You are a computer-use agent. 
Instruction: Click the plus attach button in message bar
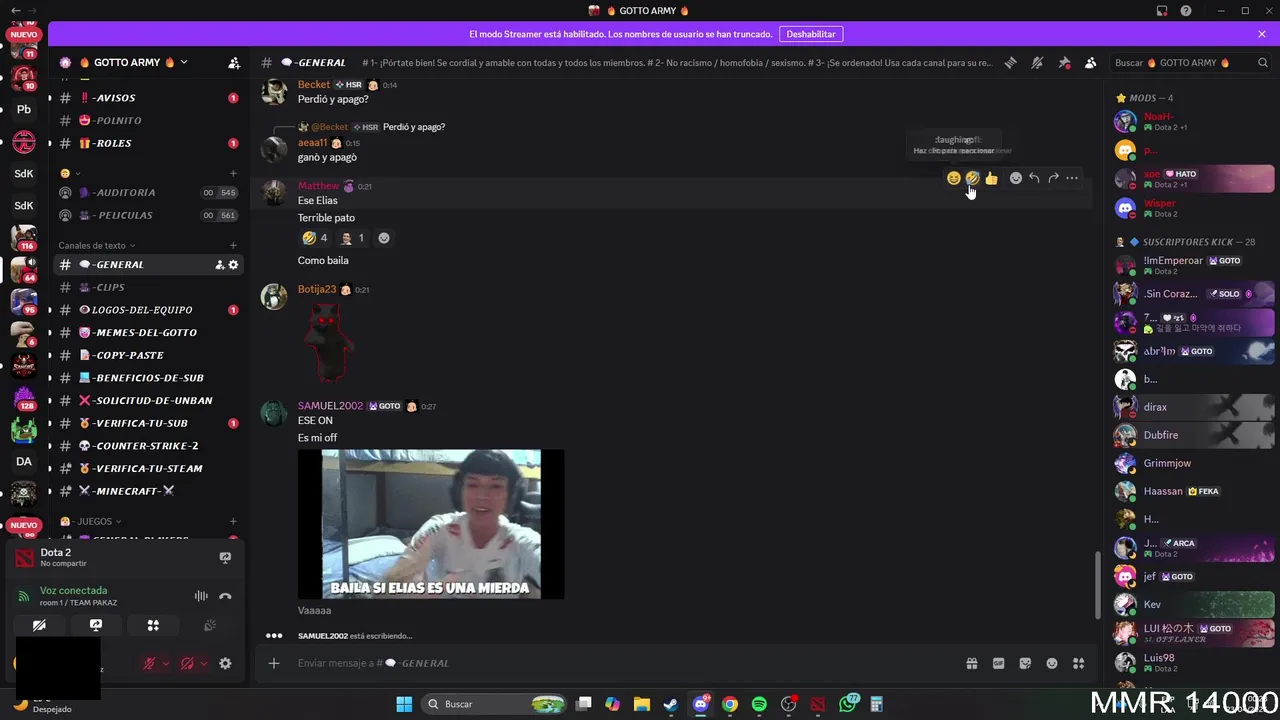pyautogui.click(x=274, y=663)
